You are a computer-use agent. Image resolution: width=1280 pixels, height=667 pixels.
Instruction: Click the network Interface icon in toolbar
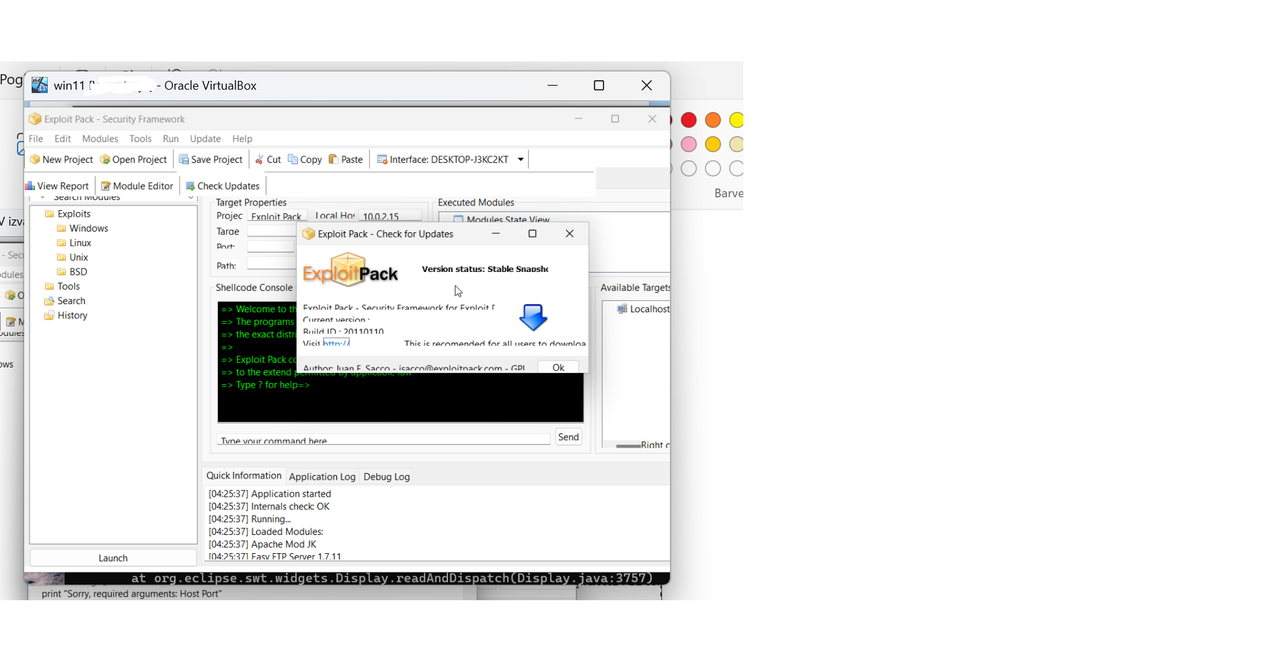(382, 160)
